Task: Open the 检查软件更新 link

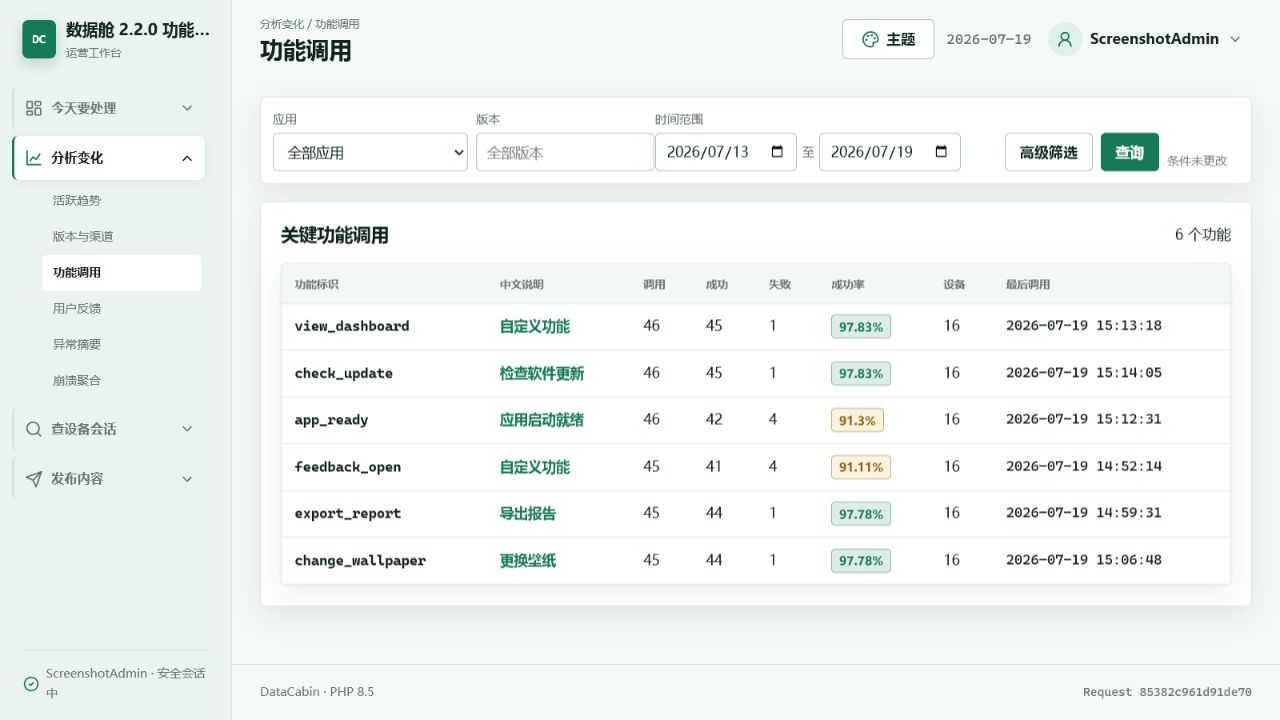Action: point(542,373)
